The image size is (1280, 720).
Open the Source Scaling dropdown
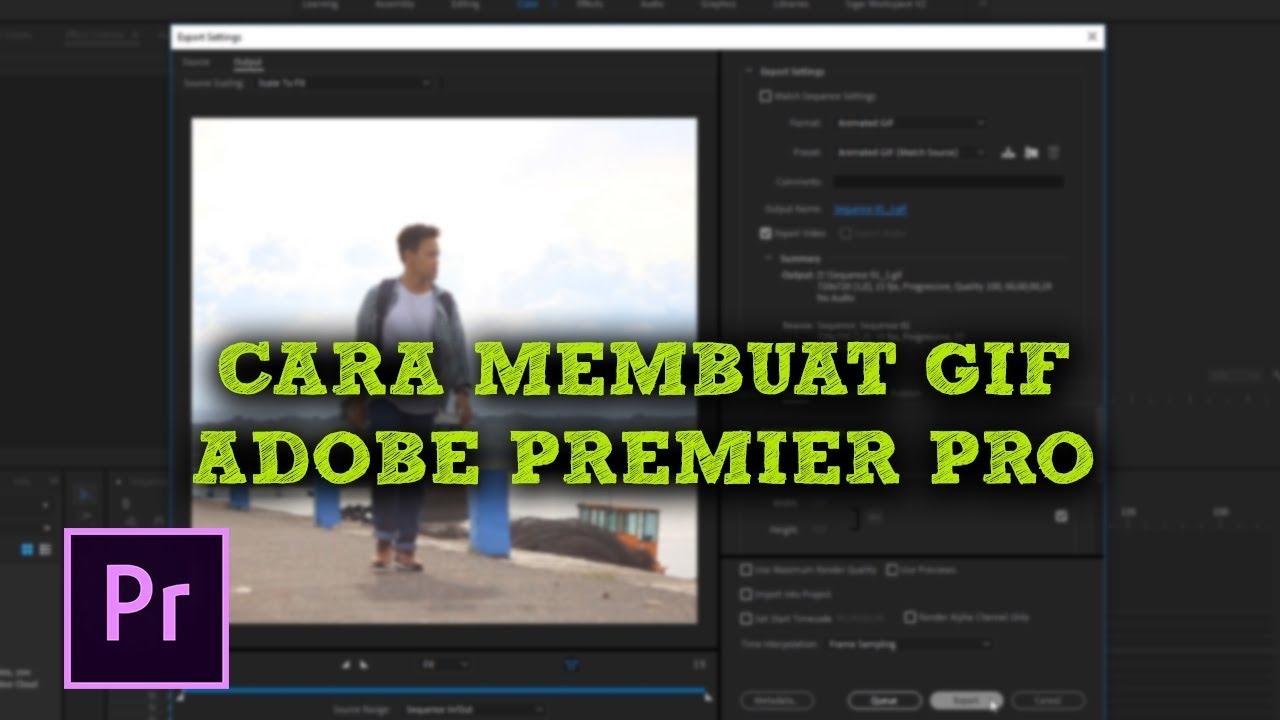click(x=342, y=83)
